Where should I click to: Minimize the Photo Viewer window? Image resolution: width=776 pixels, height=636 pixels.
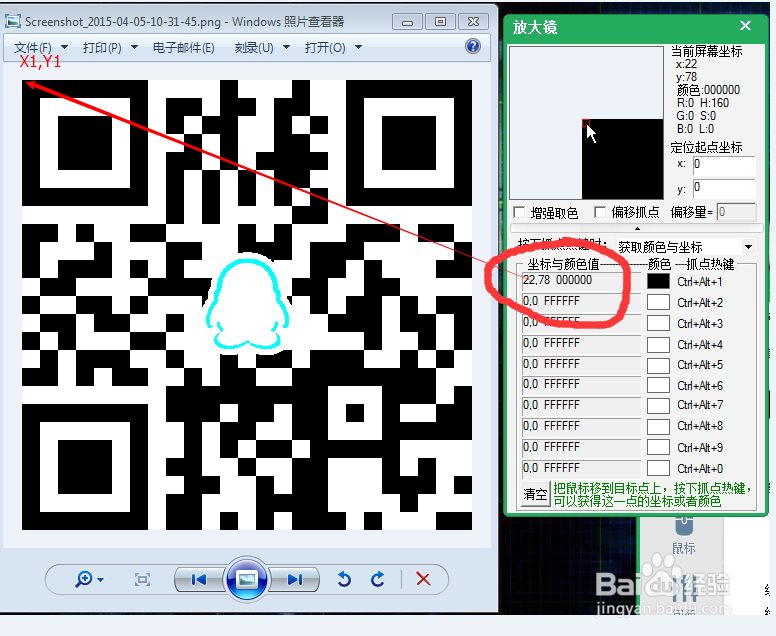[407, 22]
